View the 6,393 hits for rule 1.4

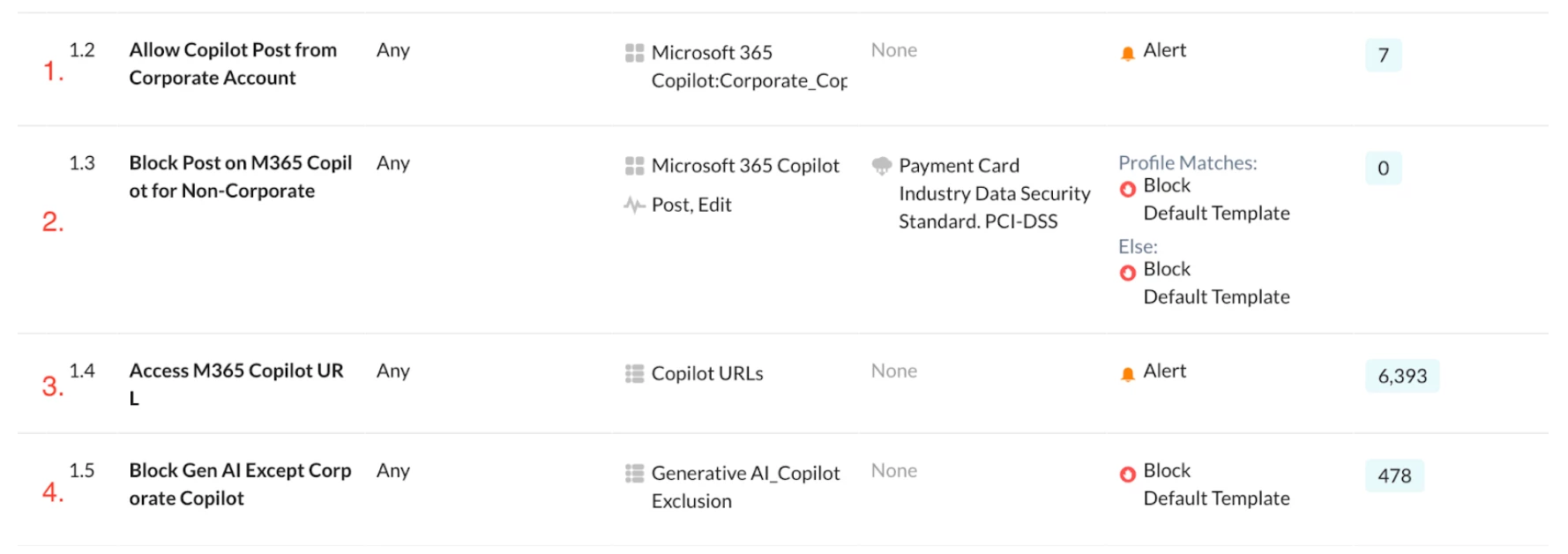1401,376
